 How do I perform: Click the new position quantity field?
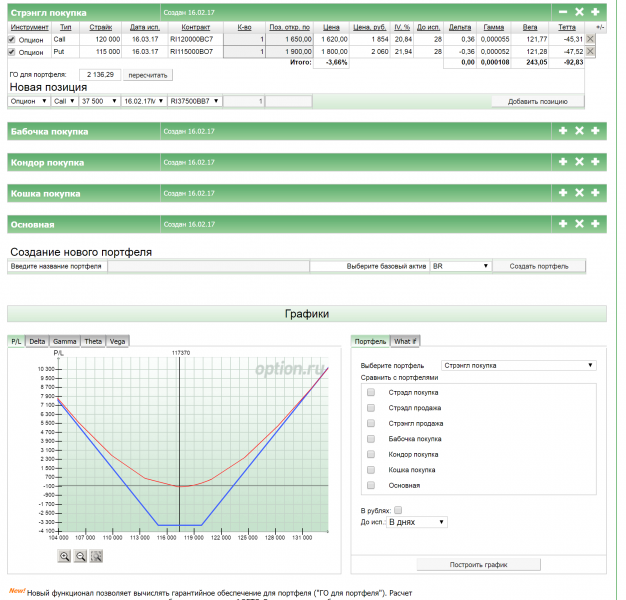coord(243,101)
